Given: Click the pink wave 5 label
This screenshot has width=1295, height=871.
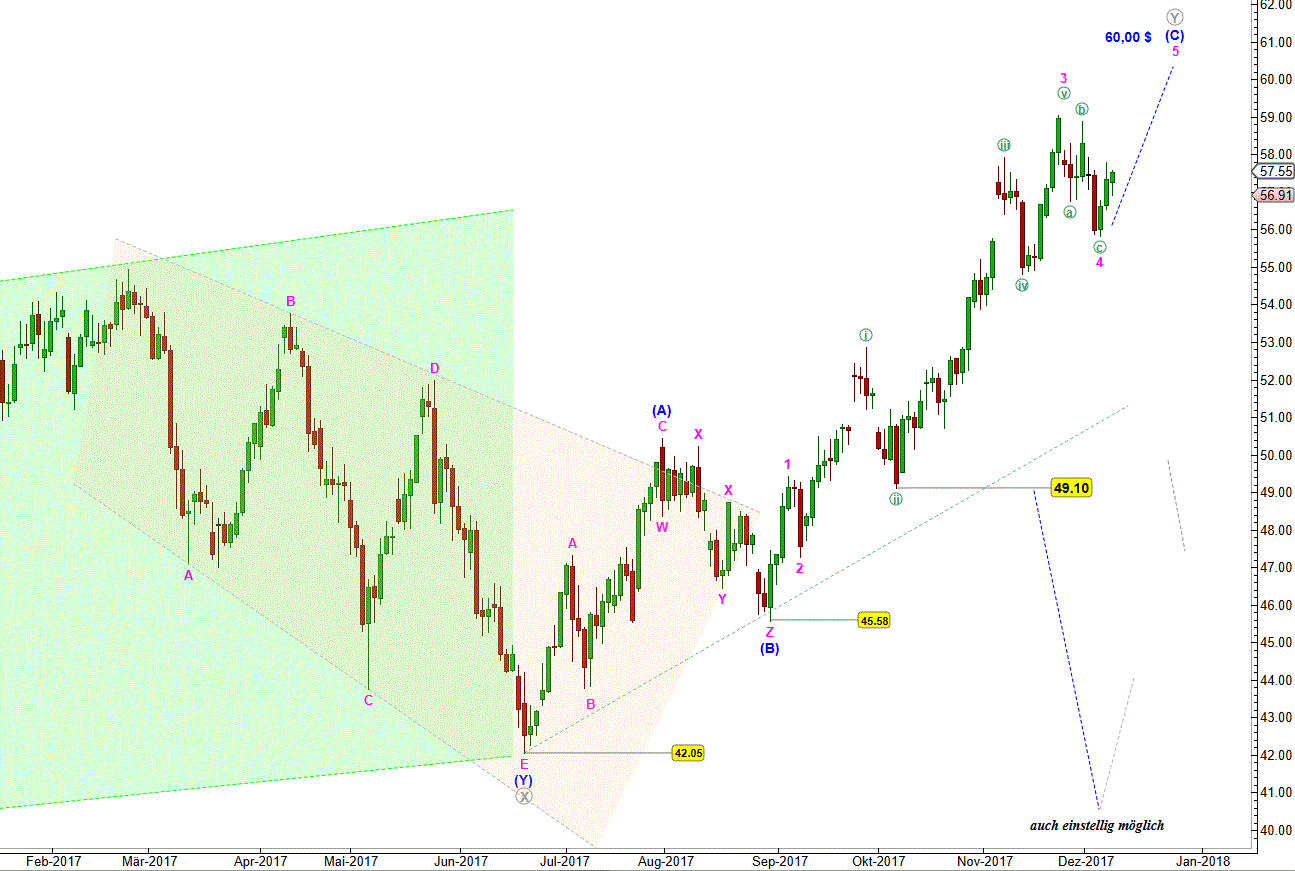Looking at the screenshot, I should click(x=1175, y=51).
